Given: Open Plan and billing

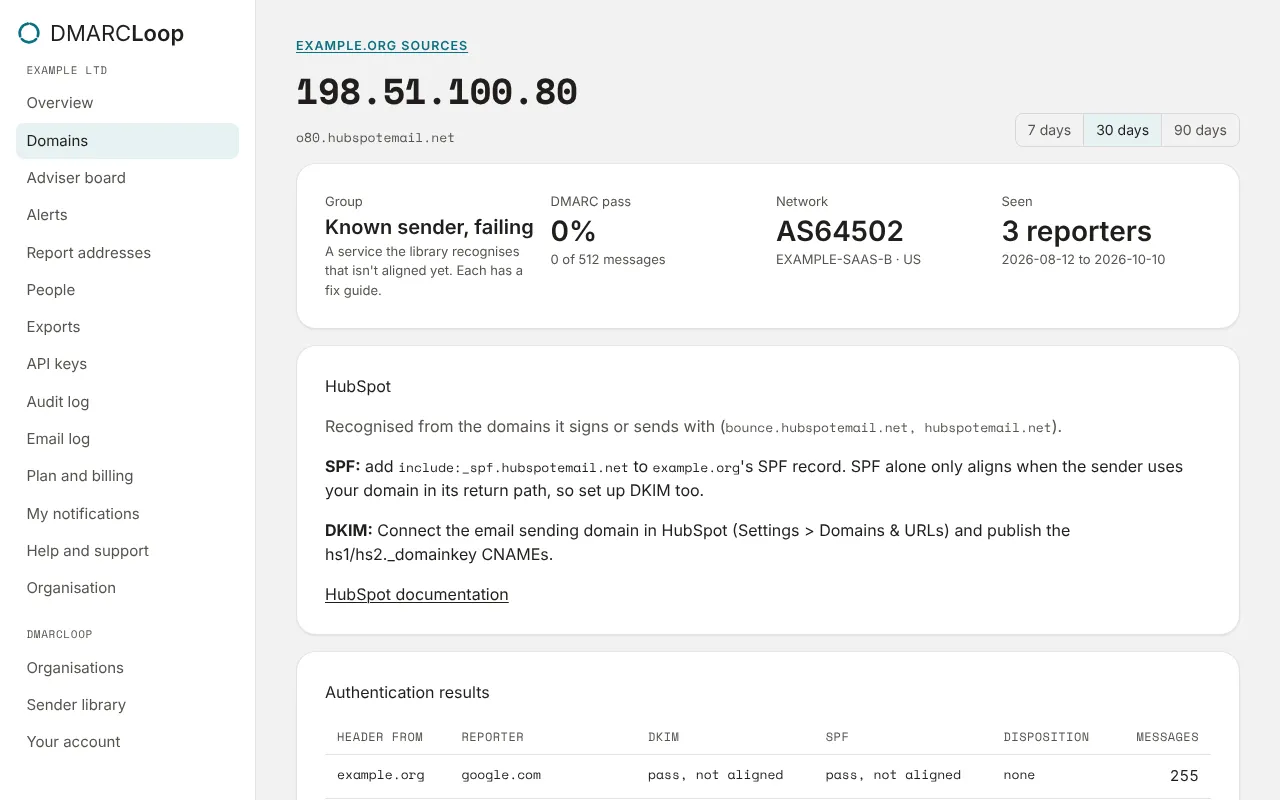Looking at the screenshot, I should (x=127, y=476).
